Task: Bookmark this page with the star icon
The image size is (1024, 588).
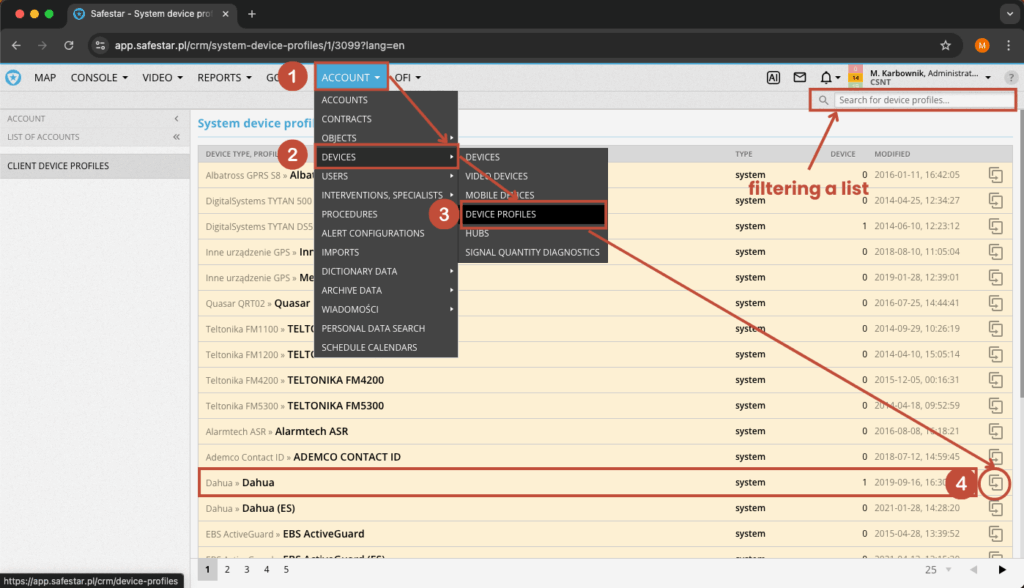Action: coord(945,45)
